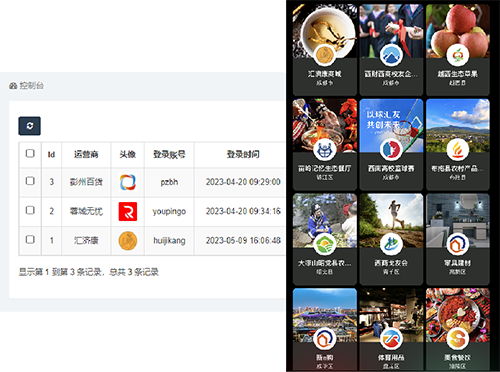
Task: Toggle the select-all checkbox in table header
Action: point(30,153)
